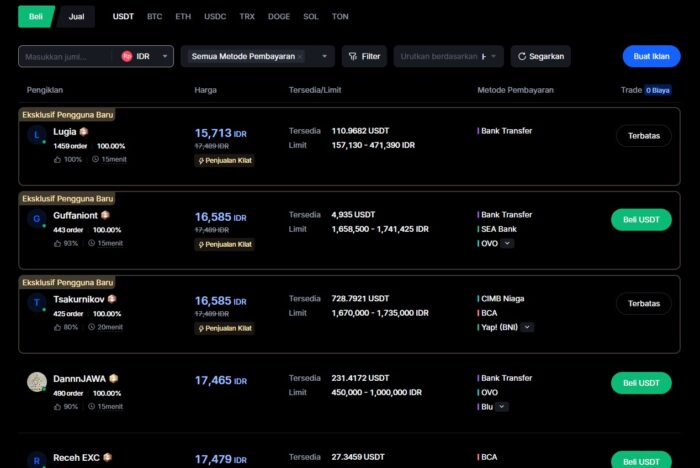Focus the Masukkan jumlah amount field
Viewport: 700px width, 468px height.
point(66,57)
